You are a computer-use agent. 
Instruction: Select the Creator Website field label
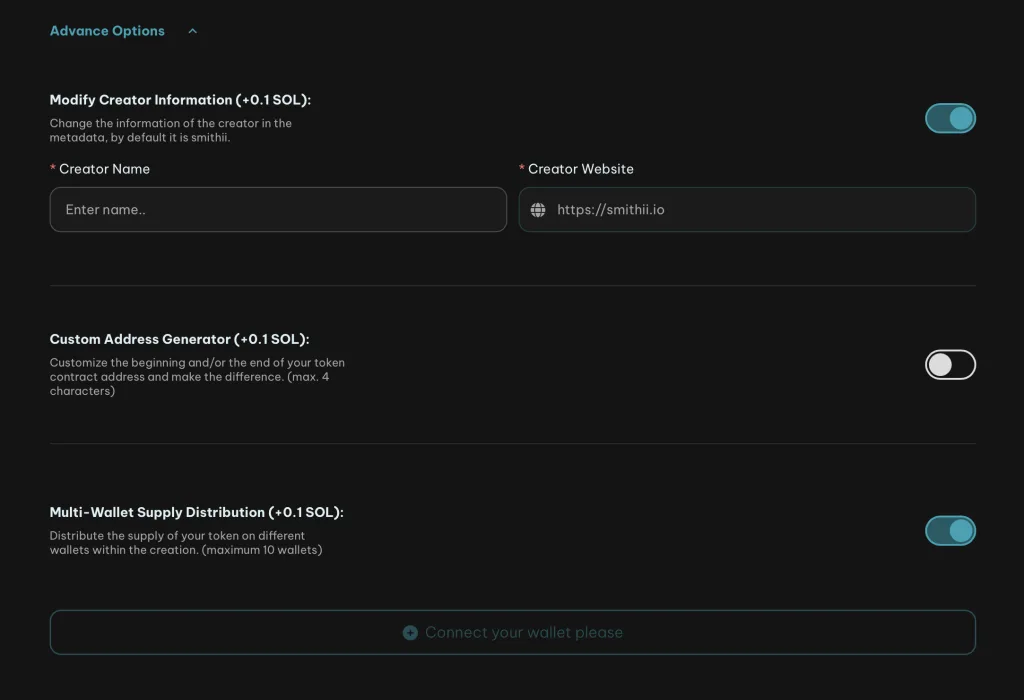coord(580,169)
